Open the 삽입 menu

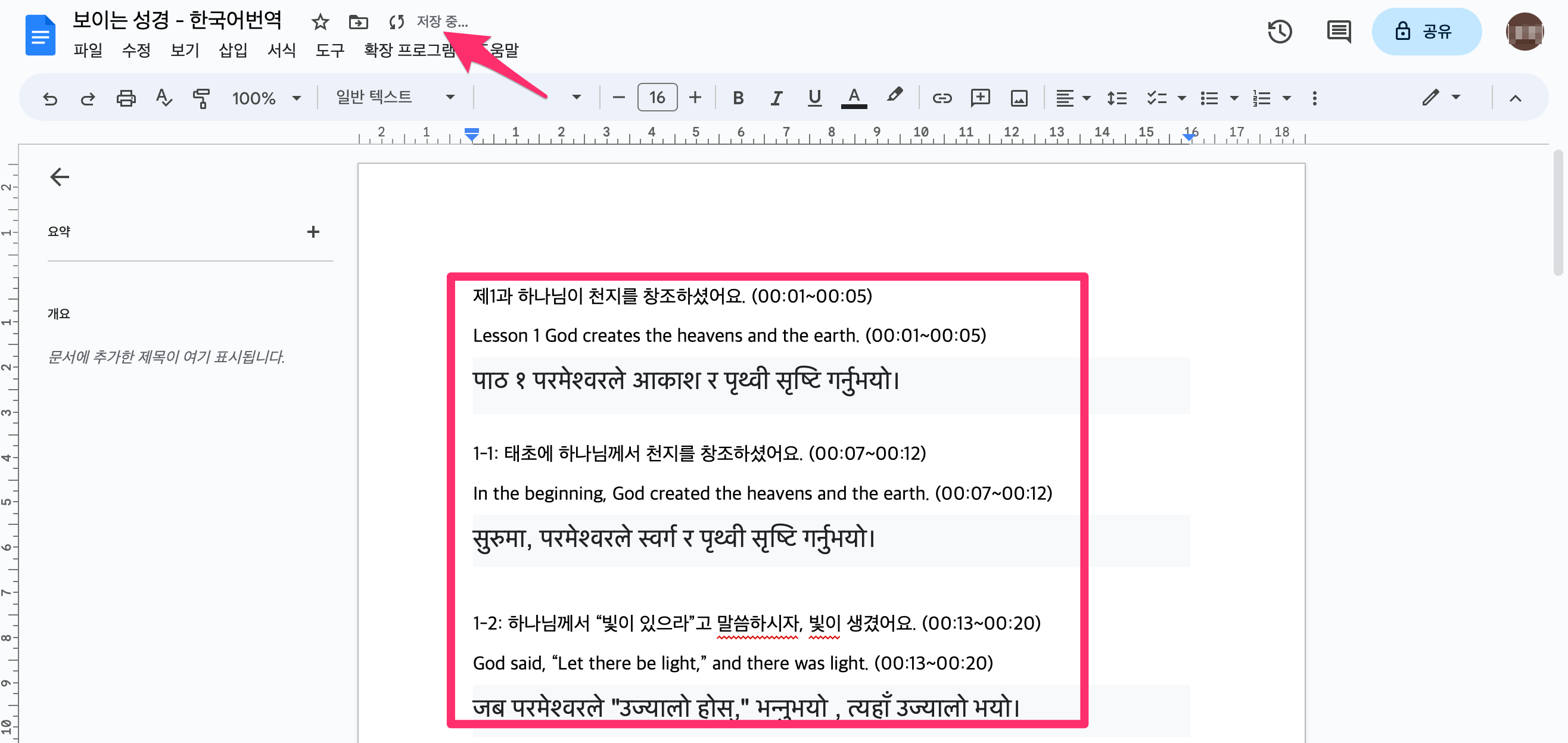click(232, 50)
